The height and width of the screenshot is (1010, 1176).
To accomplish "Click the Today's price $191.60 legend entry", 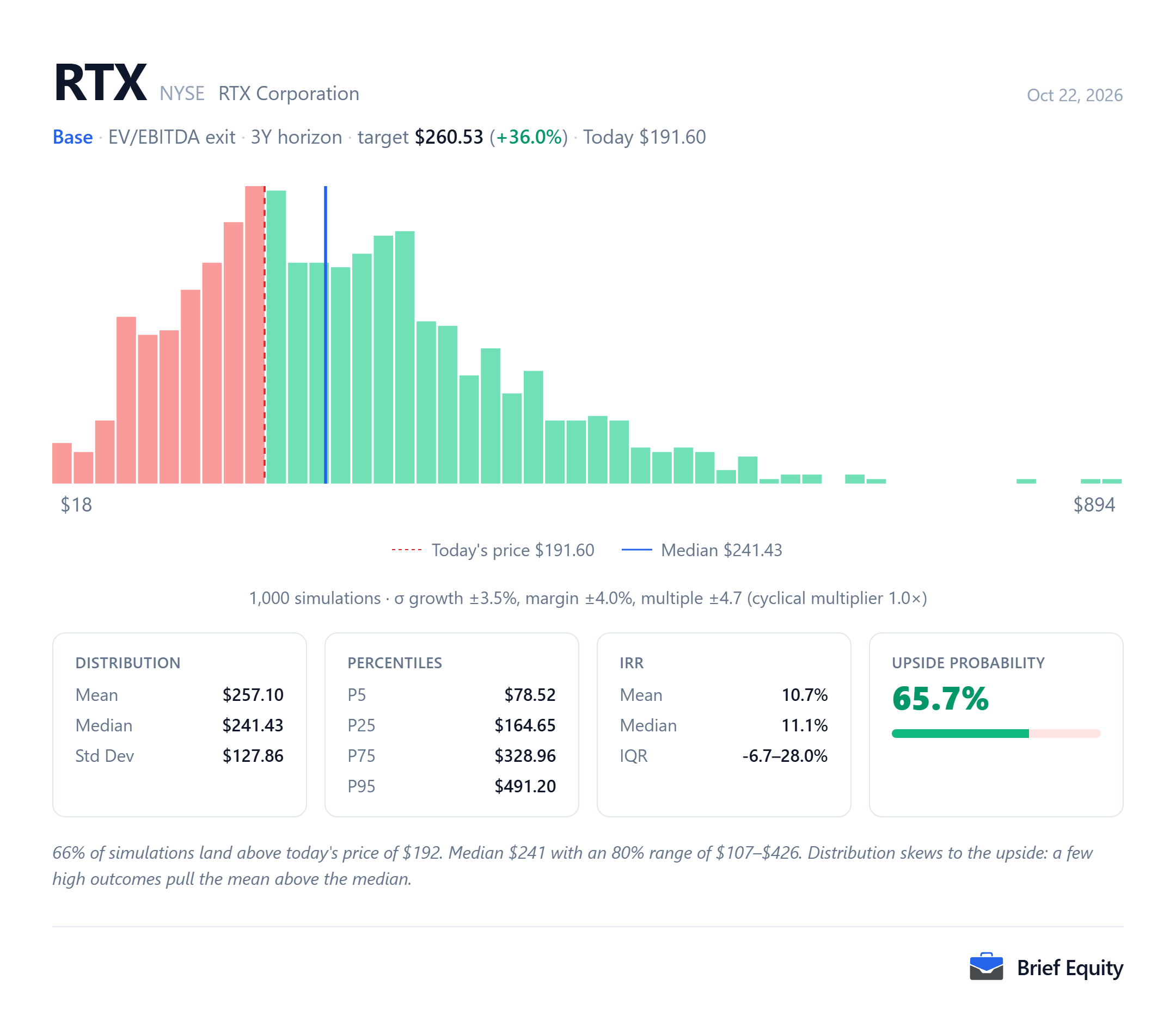I will [493, 550].
